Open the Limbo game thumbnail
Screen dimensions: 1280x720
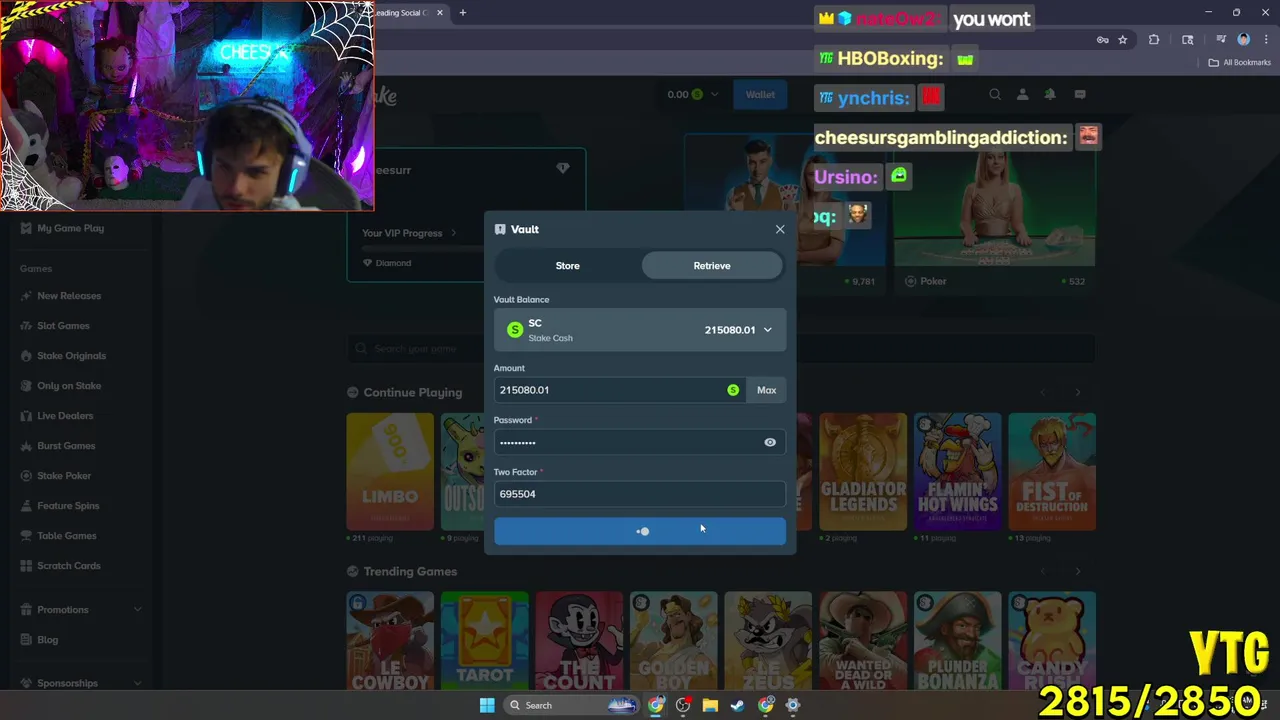[x=390, y=471]
